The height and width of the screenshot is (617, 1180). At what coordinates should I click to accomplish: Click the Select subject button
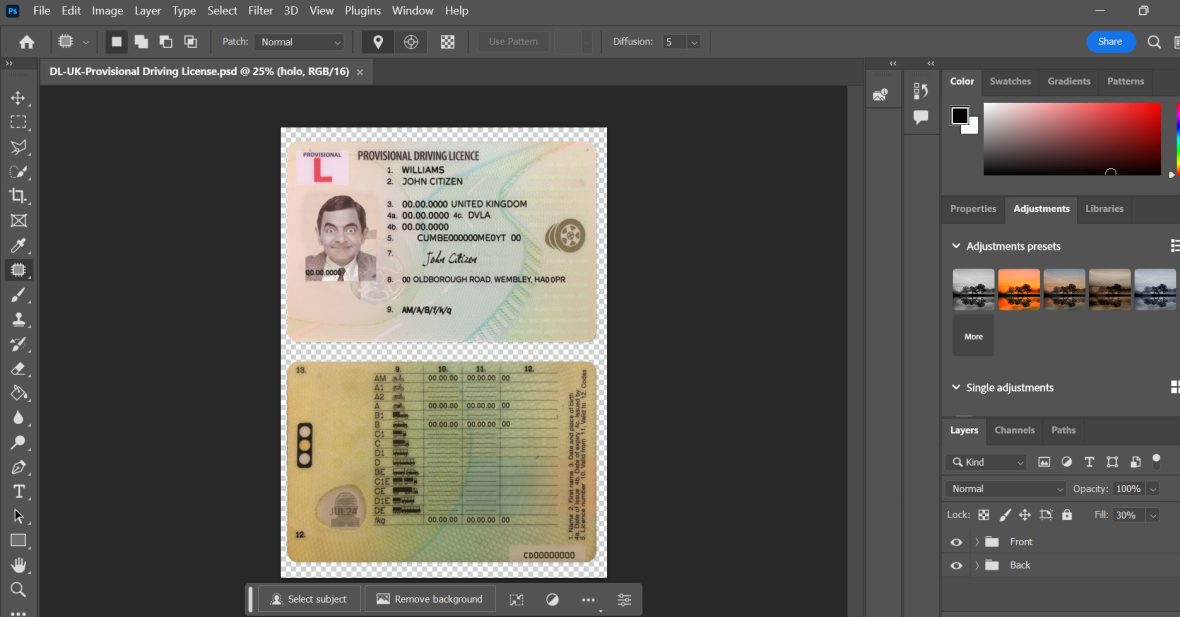[x=307, y=599]
